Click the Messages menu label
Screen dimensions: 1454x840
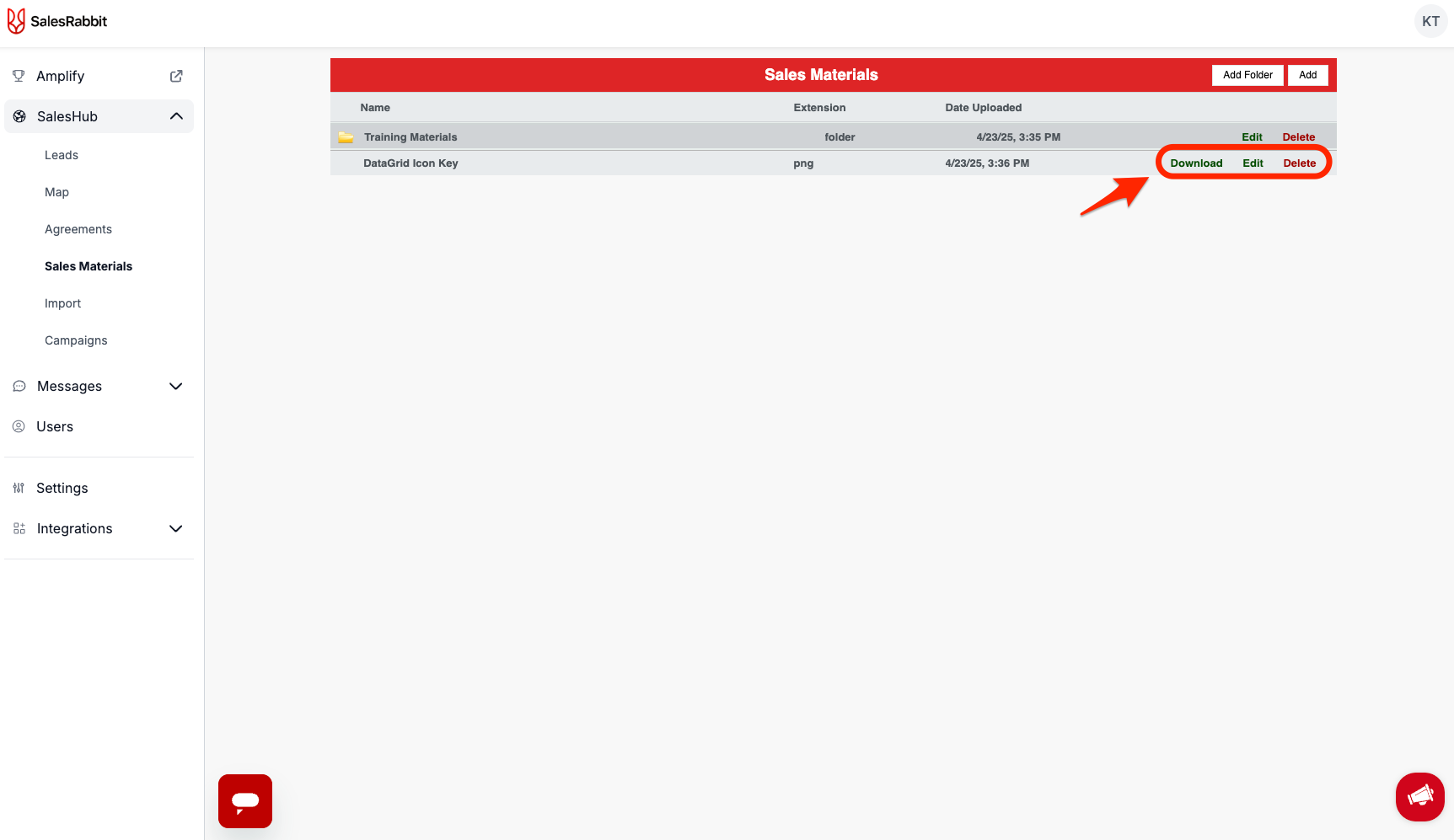click(69, 386)
